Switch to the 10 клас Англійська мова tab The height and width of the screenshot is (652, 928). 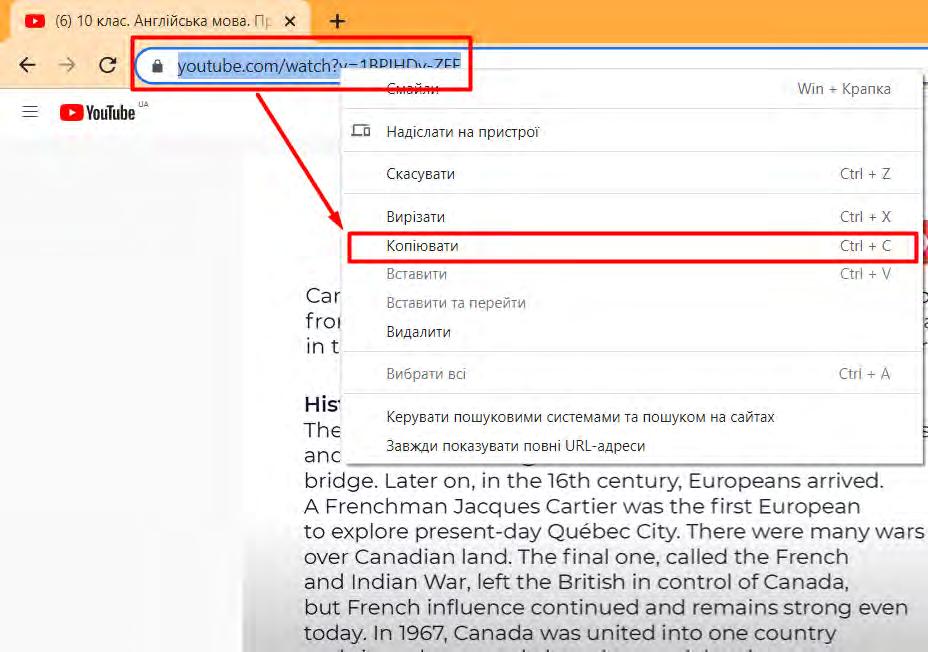click(x=160, y=21)
